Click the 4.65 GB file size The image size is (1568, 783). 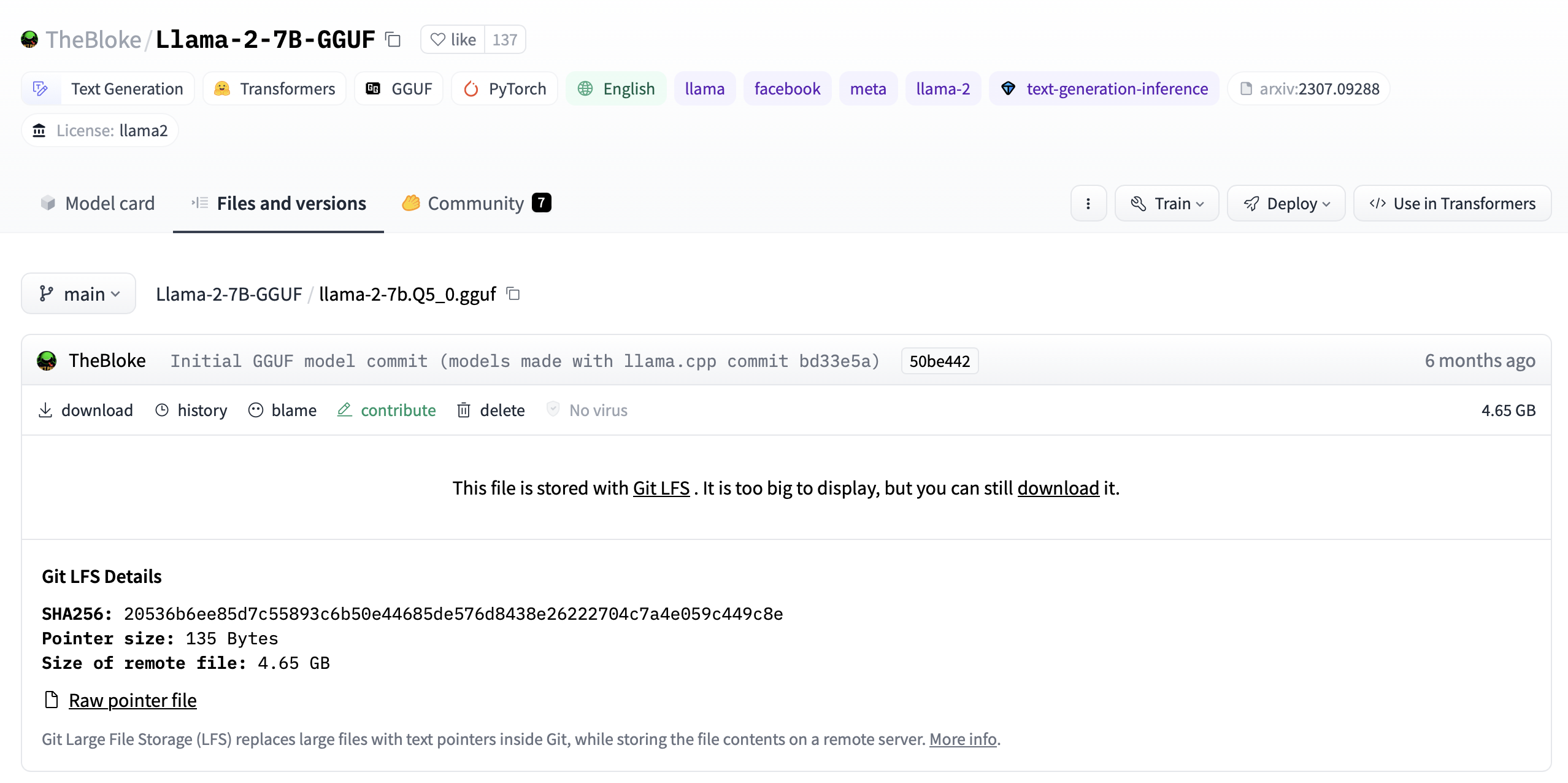[x=1508, y=410]
